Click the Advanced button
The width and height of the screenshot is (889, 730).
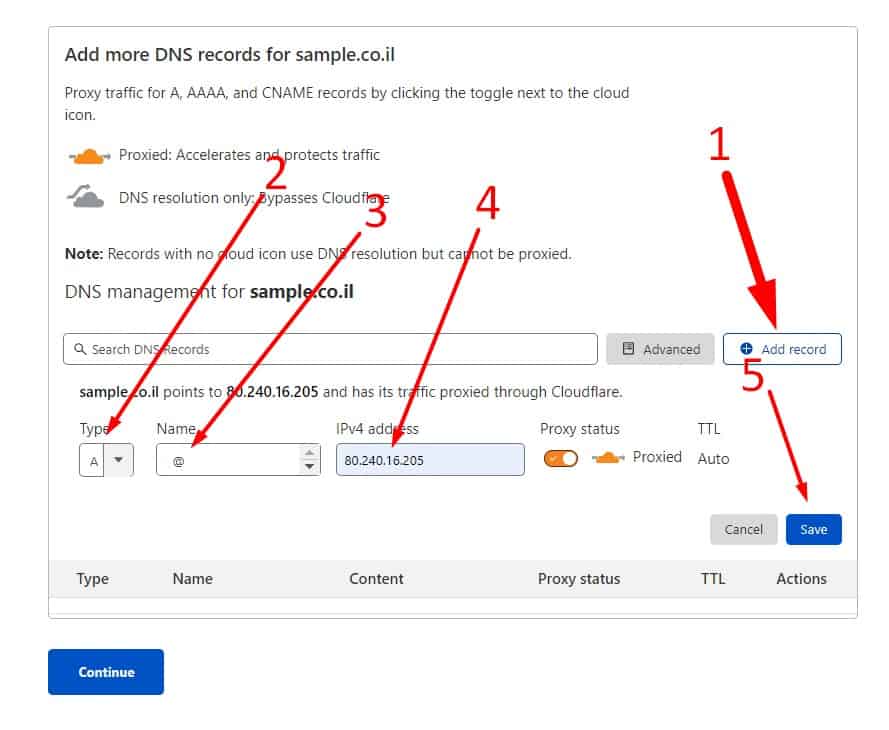[x=660, y=349]
